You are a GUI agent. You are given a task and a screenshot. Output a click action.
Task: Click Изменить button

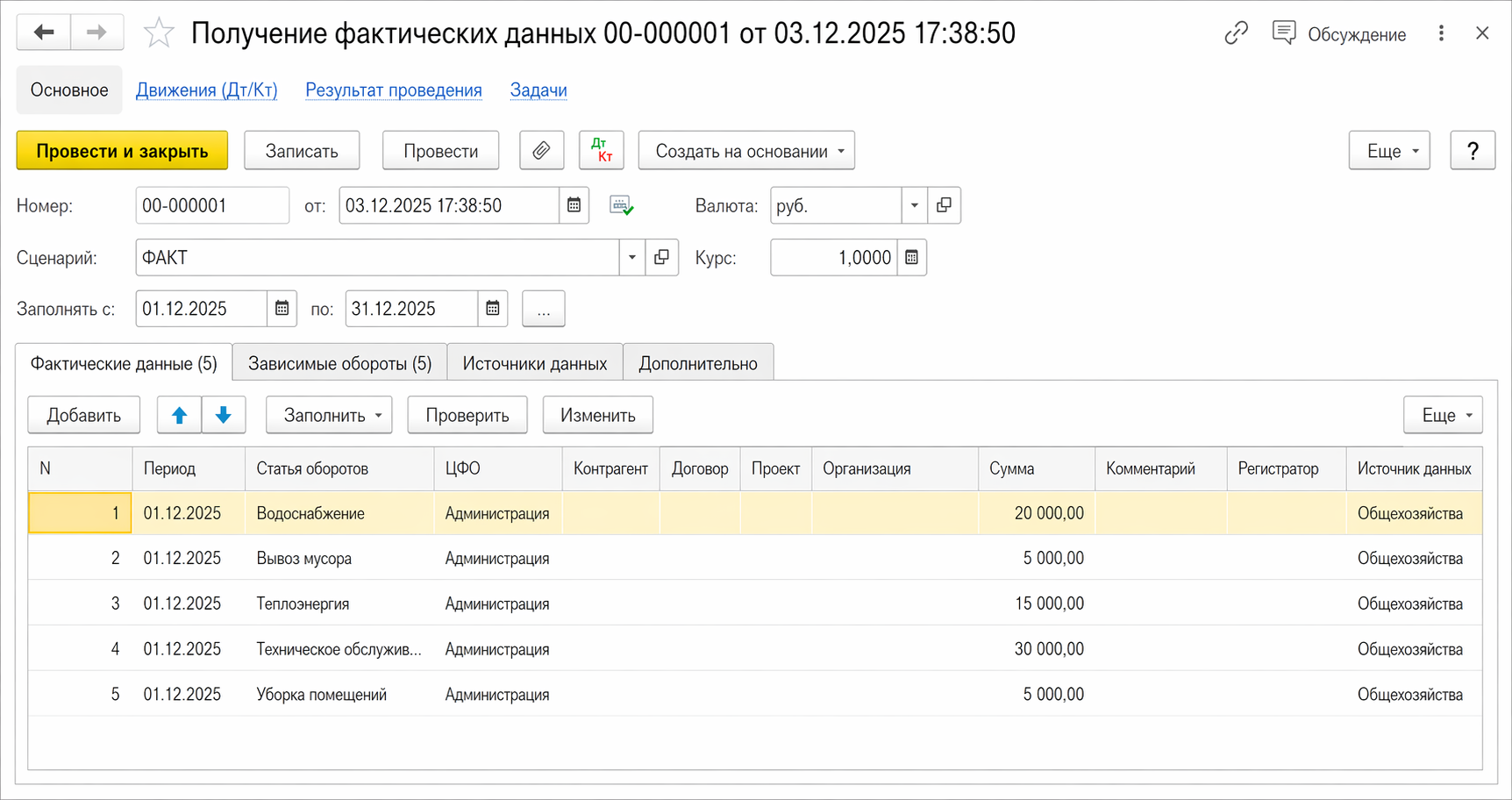click(x=598, y=415)
